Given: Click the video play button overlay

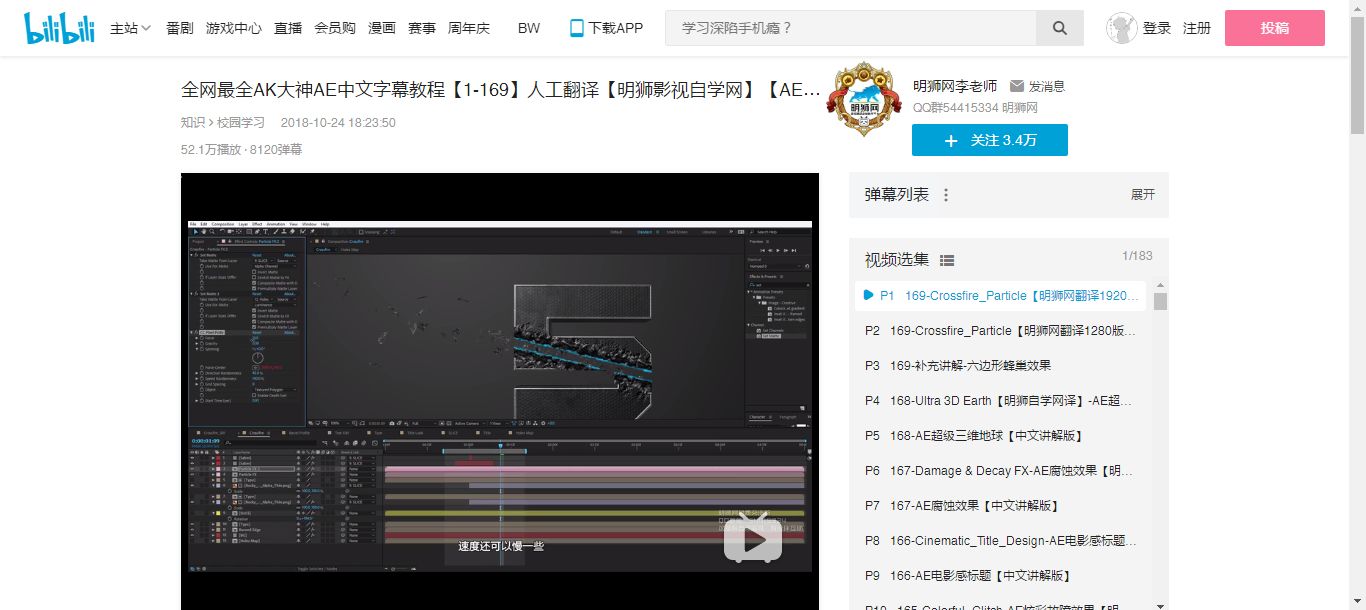Looking at the screenshot, I should 753,541.
